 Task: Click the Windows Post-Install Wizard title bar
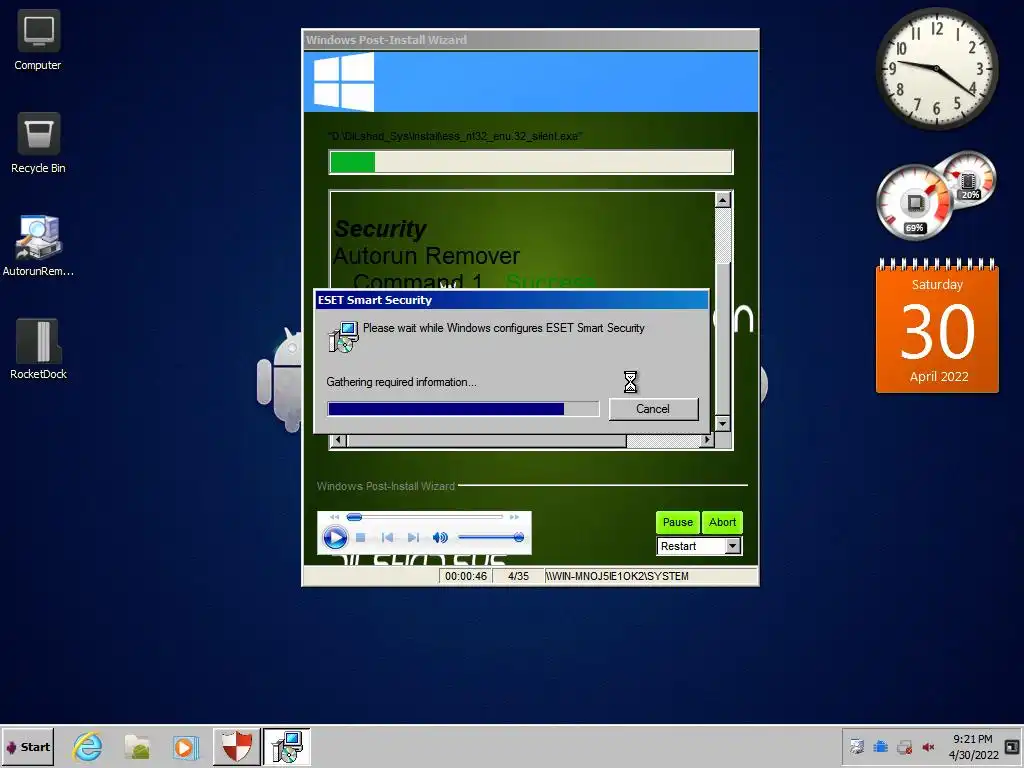(x=530, y=40)
